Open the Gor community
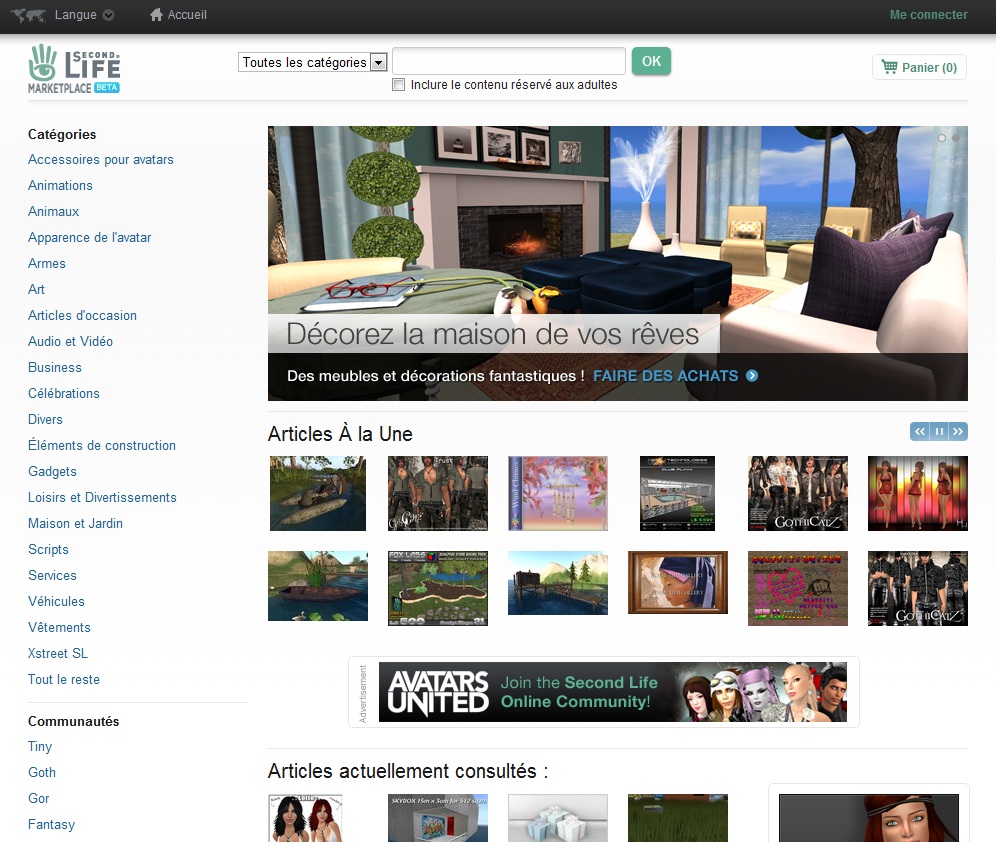Image resolution: width=996 pixels, height=842 pixels. tap(39, 799)
